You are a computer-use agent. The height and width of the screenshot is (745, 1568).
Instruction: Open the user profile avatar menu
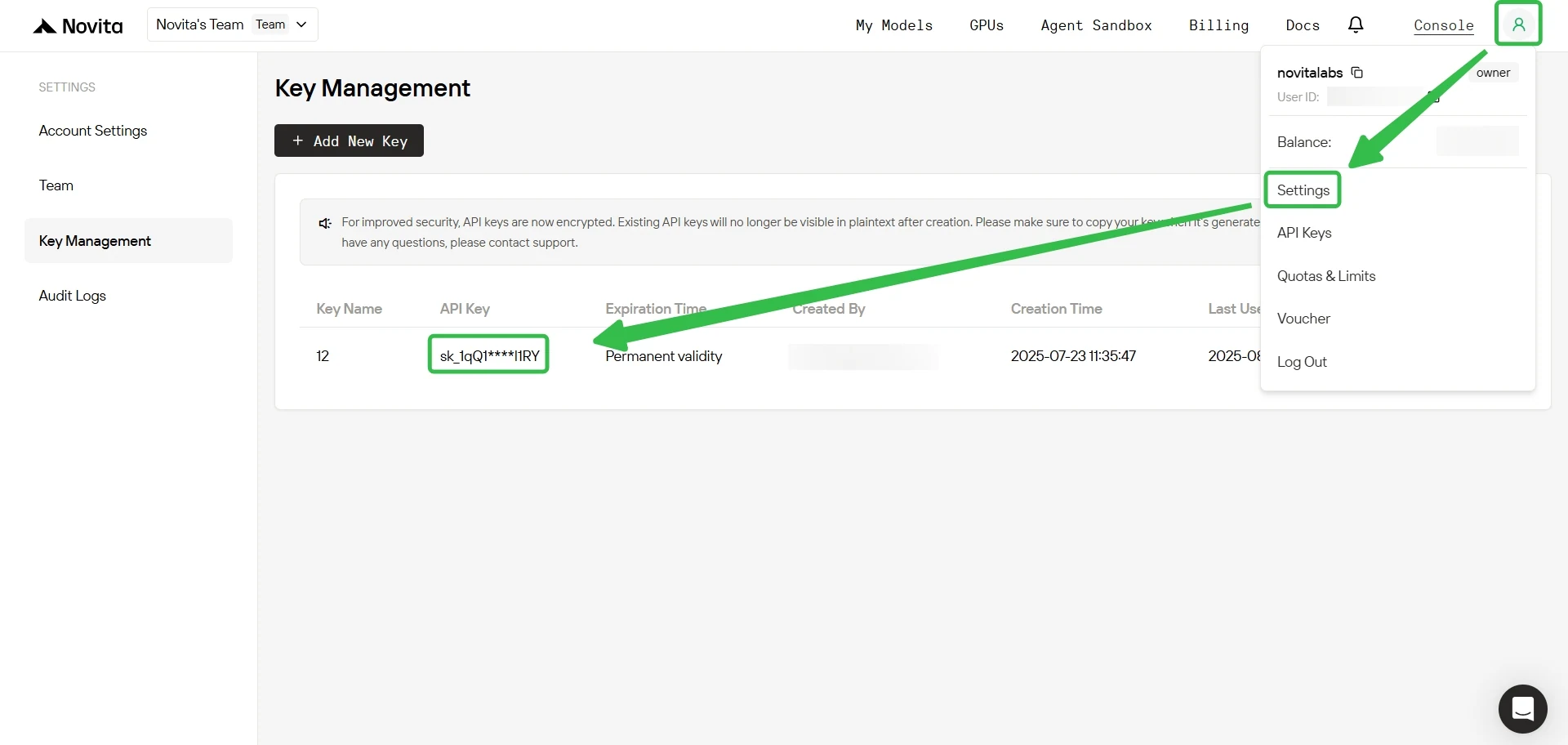[1518, 25]
